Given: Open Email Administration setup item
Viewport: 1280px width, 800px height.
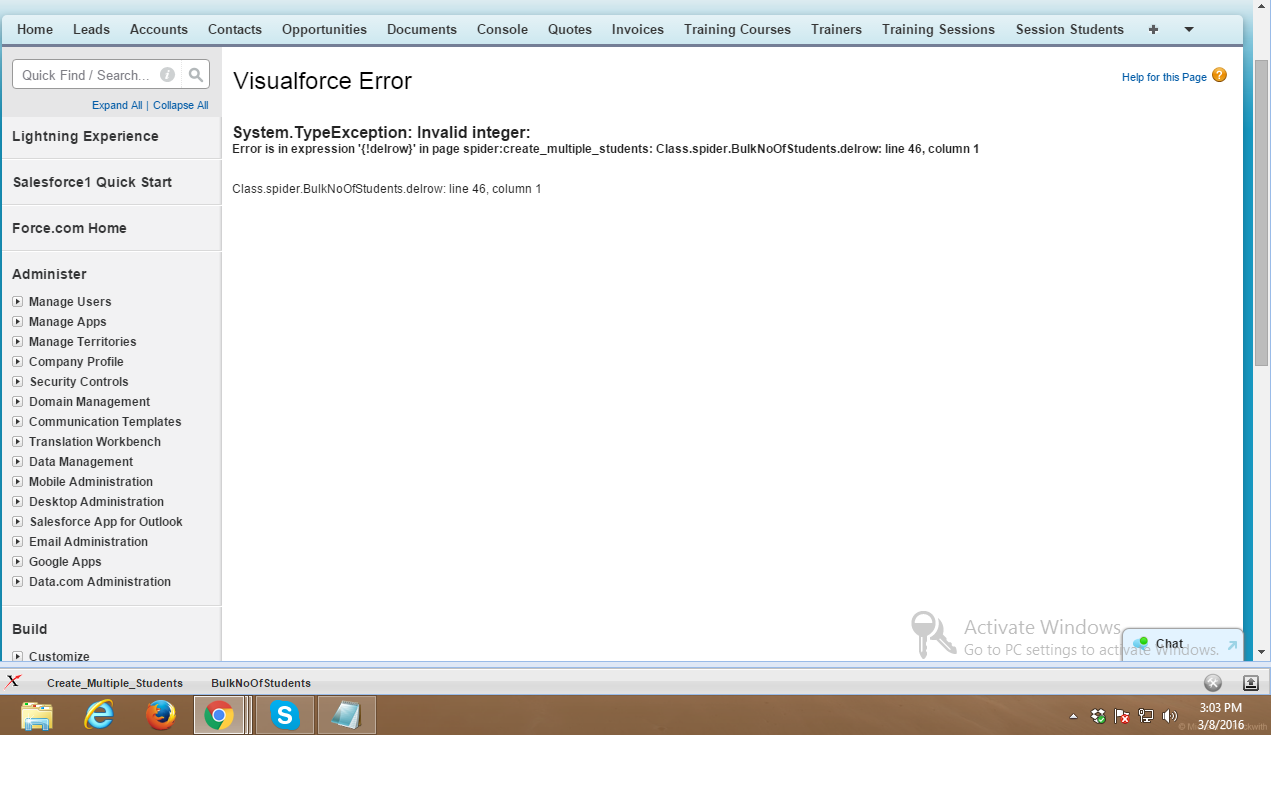Looking at the screenshot, I should (x=88, y=541).
